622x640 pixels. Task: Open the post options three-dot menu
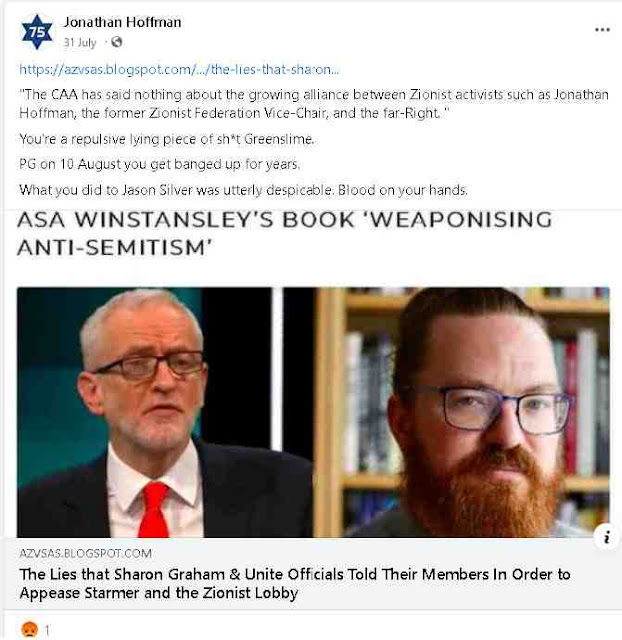coord(602,30)
